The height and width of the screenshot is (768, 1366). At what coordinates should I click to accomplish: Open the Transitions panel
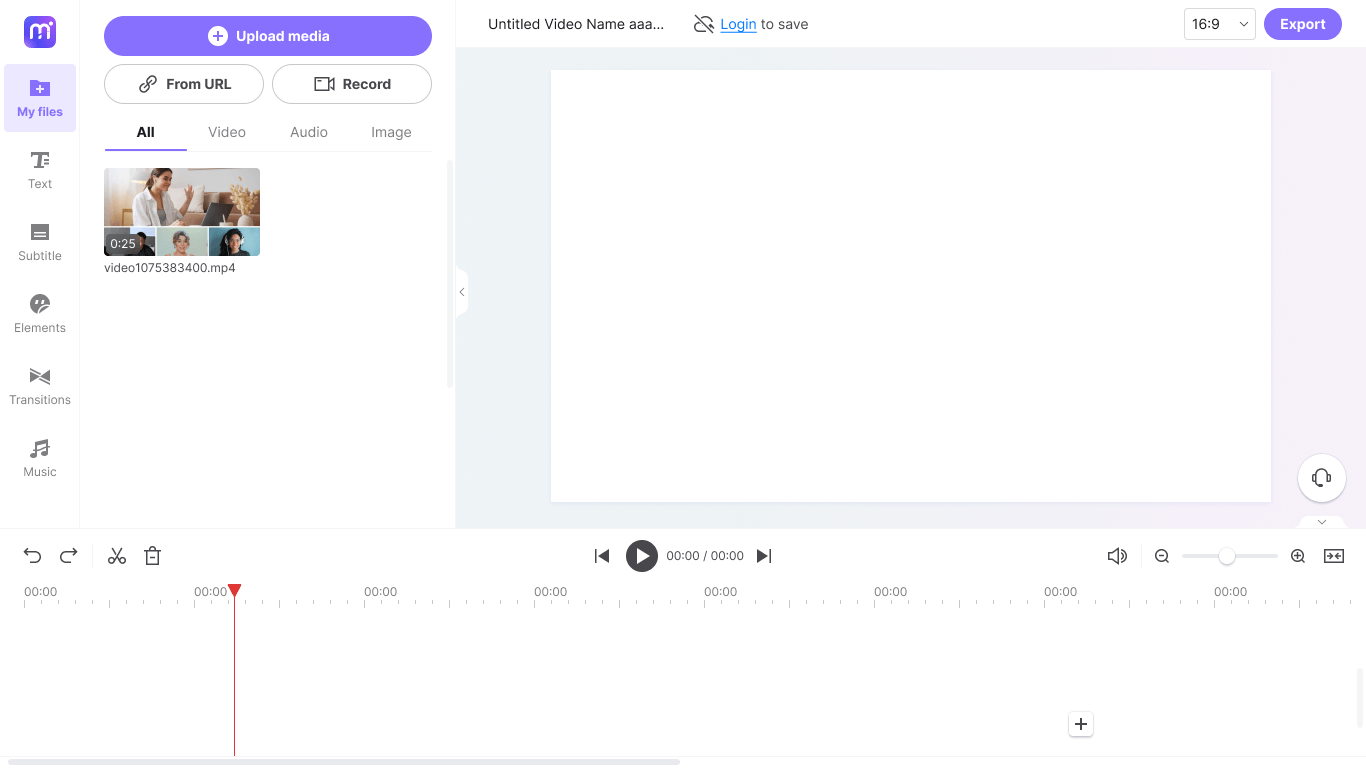tap(40, 386)
